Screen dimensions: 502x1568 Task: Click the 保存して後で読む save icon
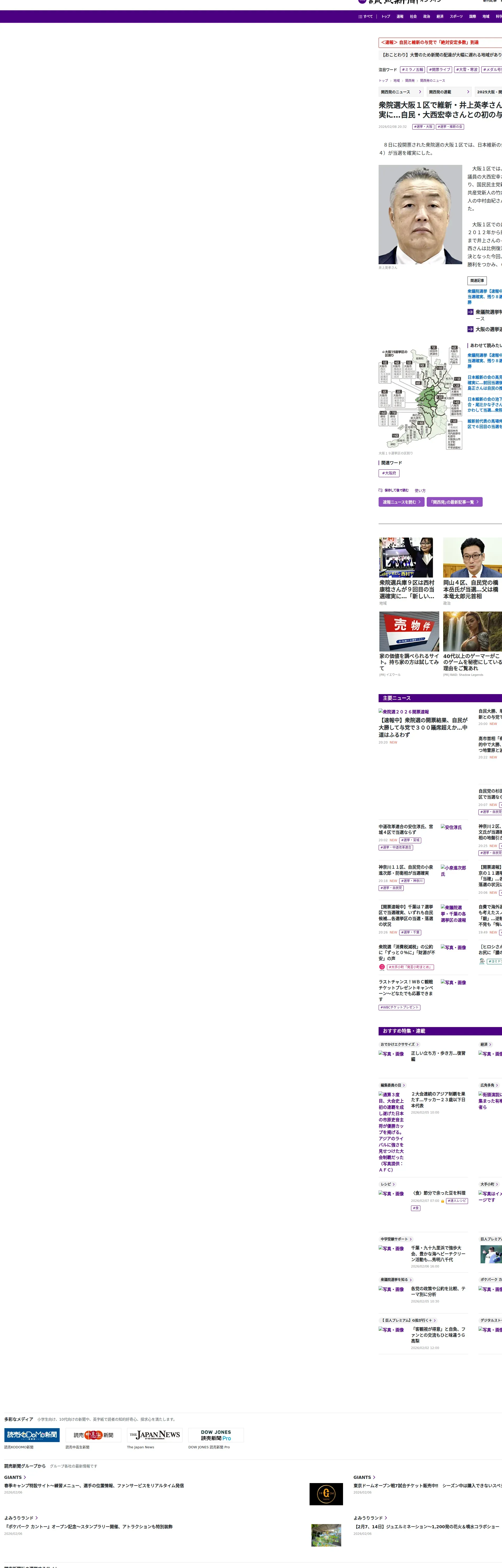tap(381, 490)
